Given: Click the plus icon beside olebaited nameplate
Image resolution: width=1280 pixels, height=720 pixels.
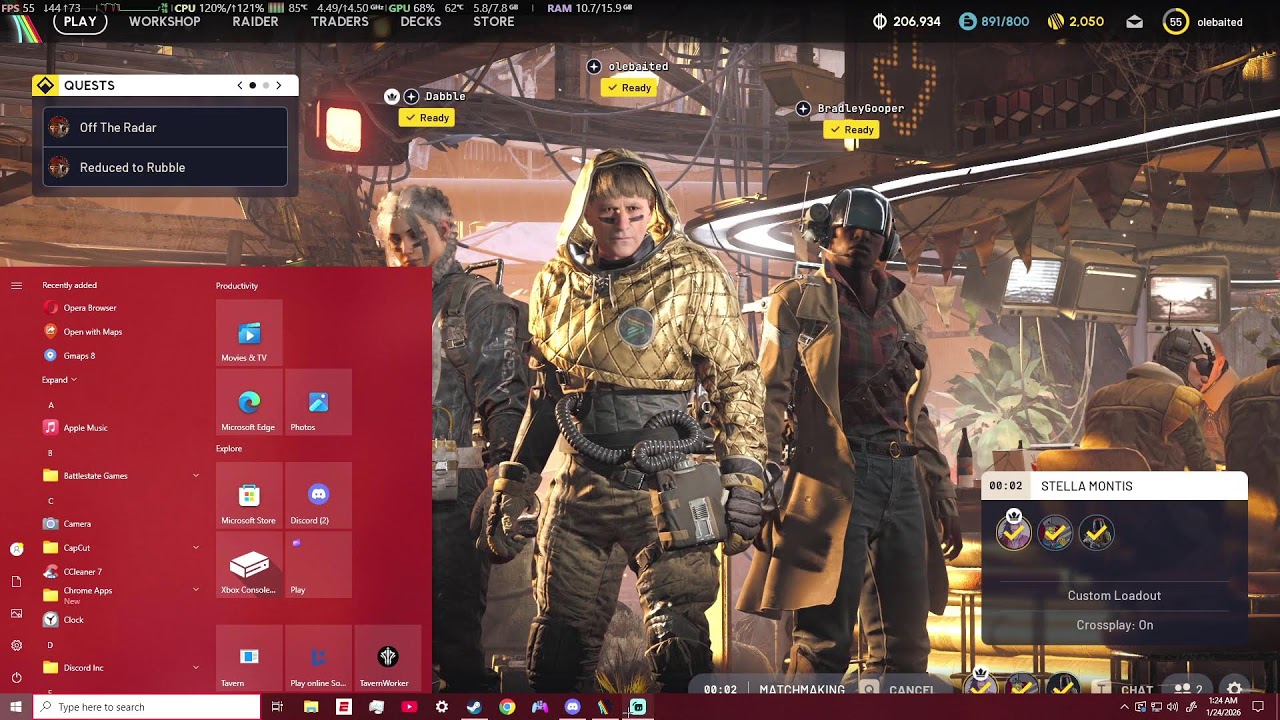Looking at the screenshot, I should pyautogui.click(x=594, y=67).
